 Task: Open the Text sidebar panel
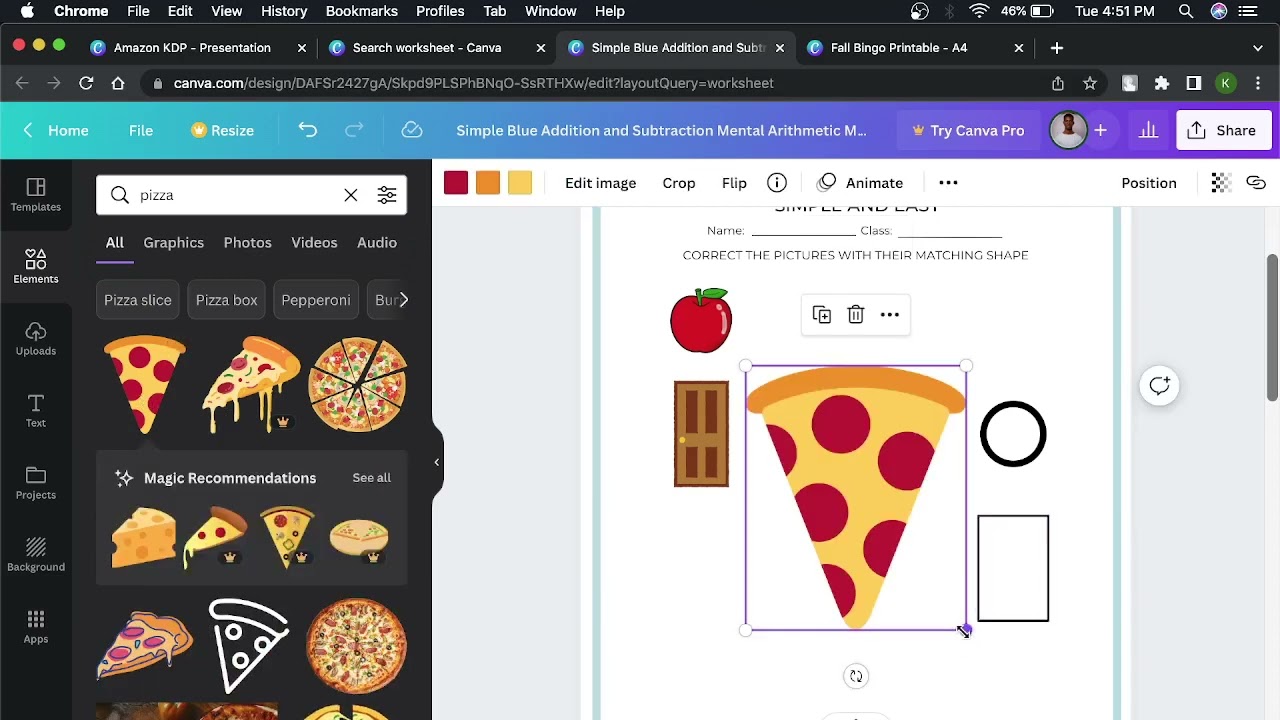[x=36, y=411]
